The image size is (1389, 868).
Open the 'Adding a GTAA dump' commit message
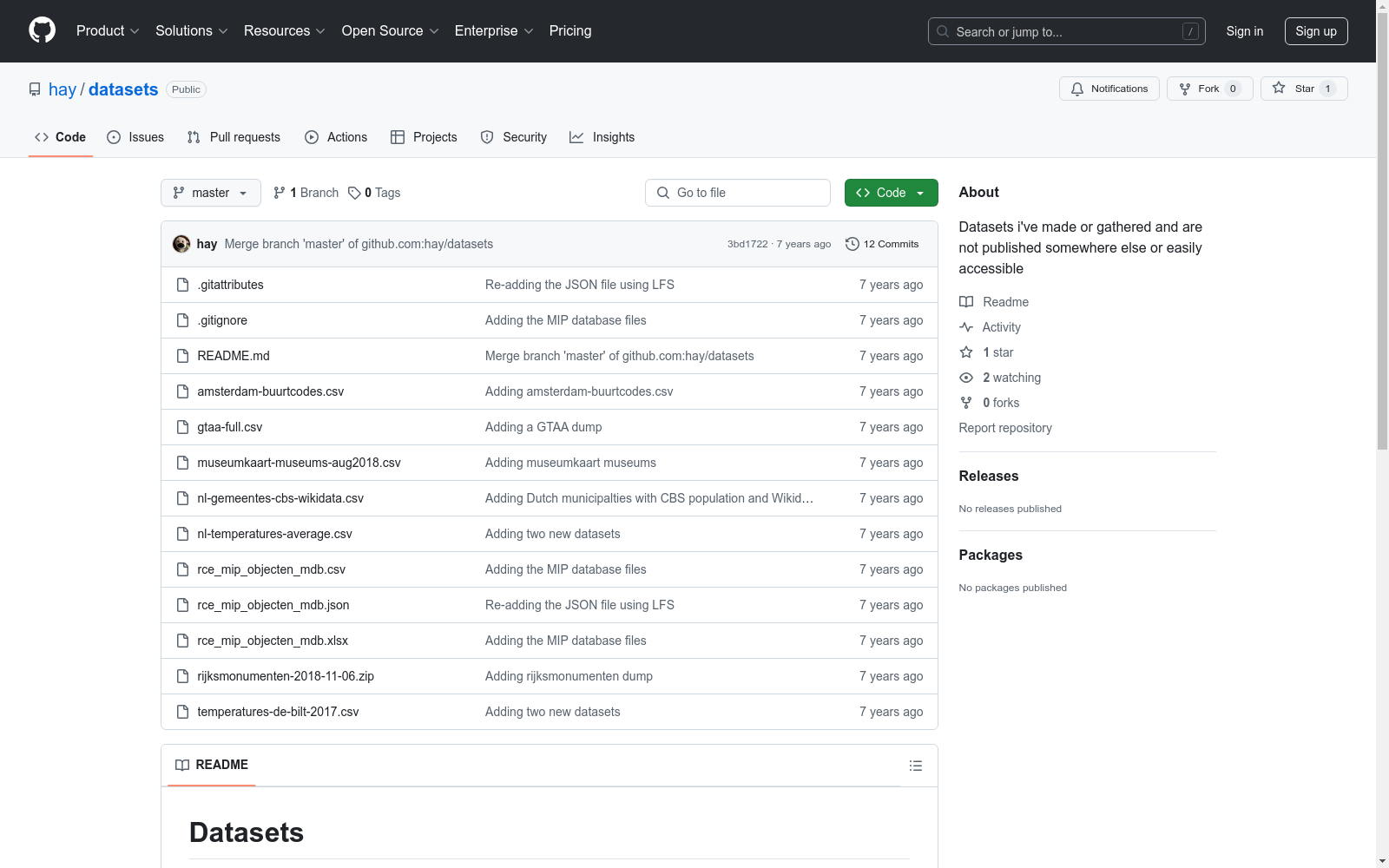[x=543, y=427]
